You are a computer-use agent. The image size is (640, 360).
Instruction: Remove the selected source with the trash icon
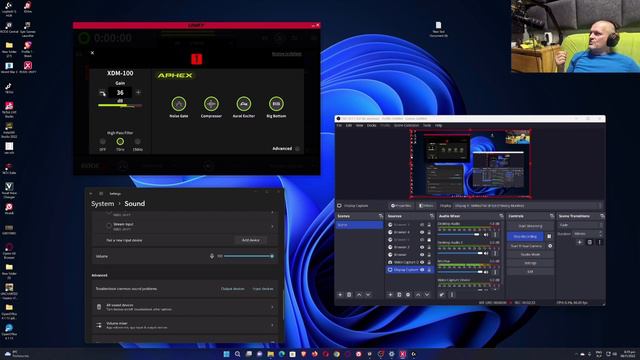[x=399, y=295]
